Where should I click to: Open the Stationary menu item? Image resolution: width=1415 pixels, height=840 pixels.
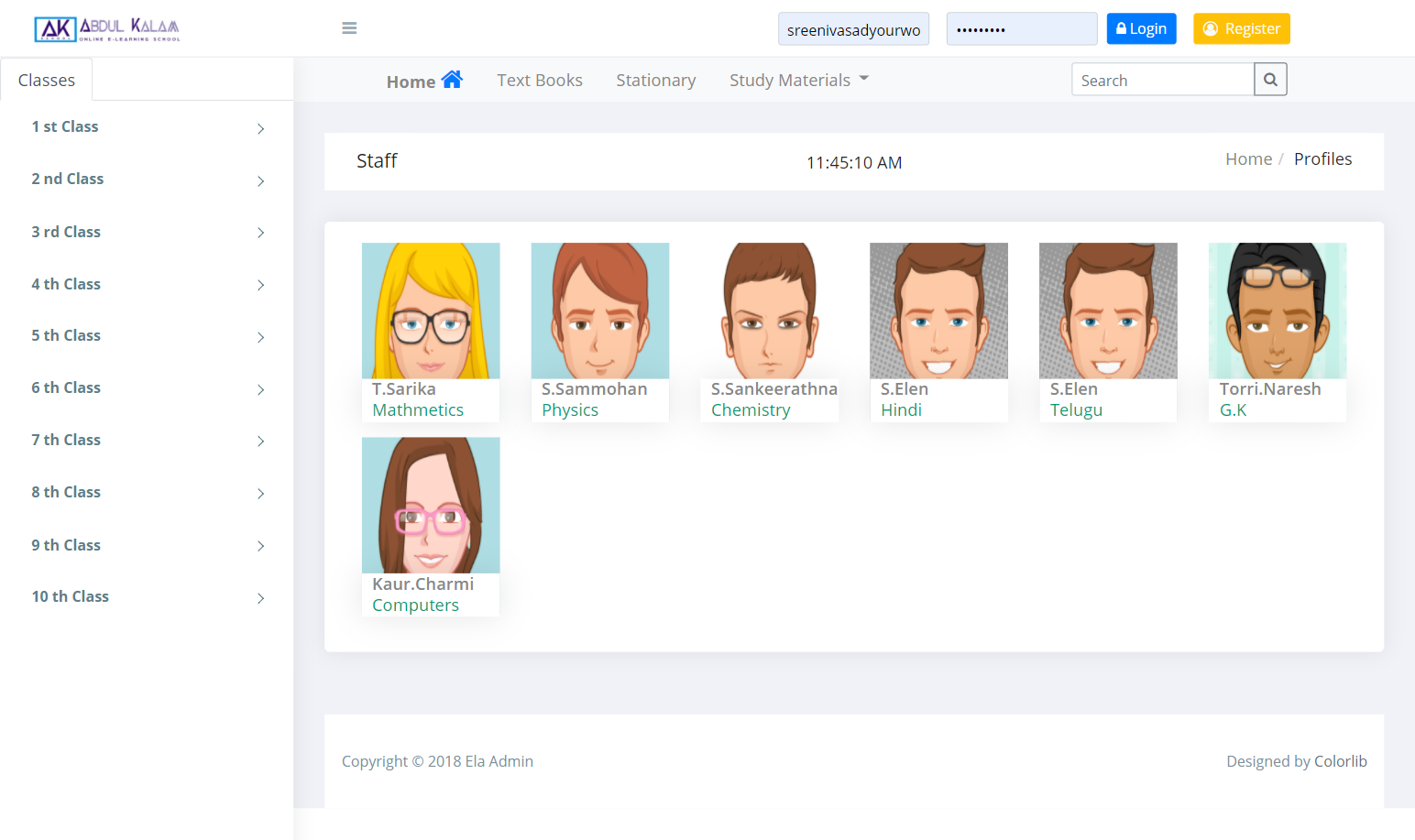pos(656,81)
